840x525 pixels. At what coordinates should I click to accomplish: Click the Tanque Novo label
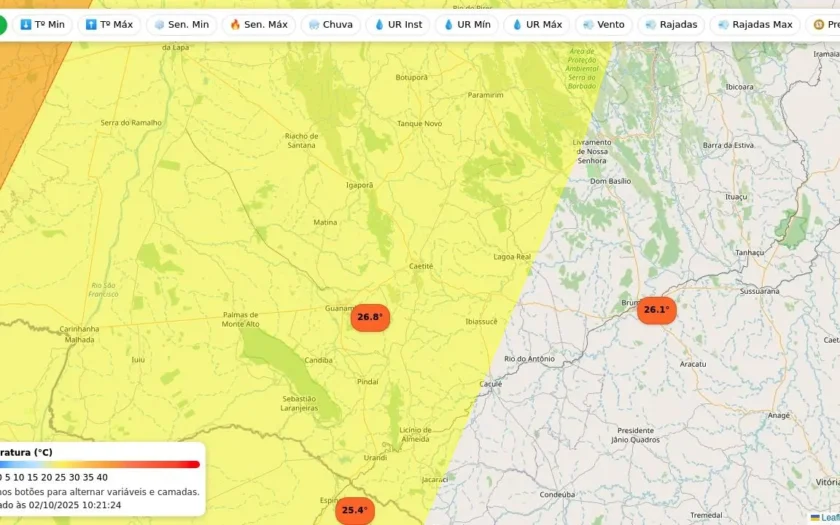coord(419,124)
